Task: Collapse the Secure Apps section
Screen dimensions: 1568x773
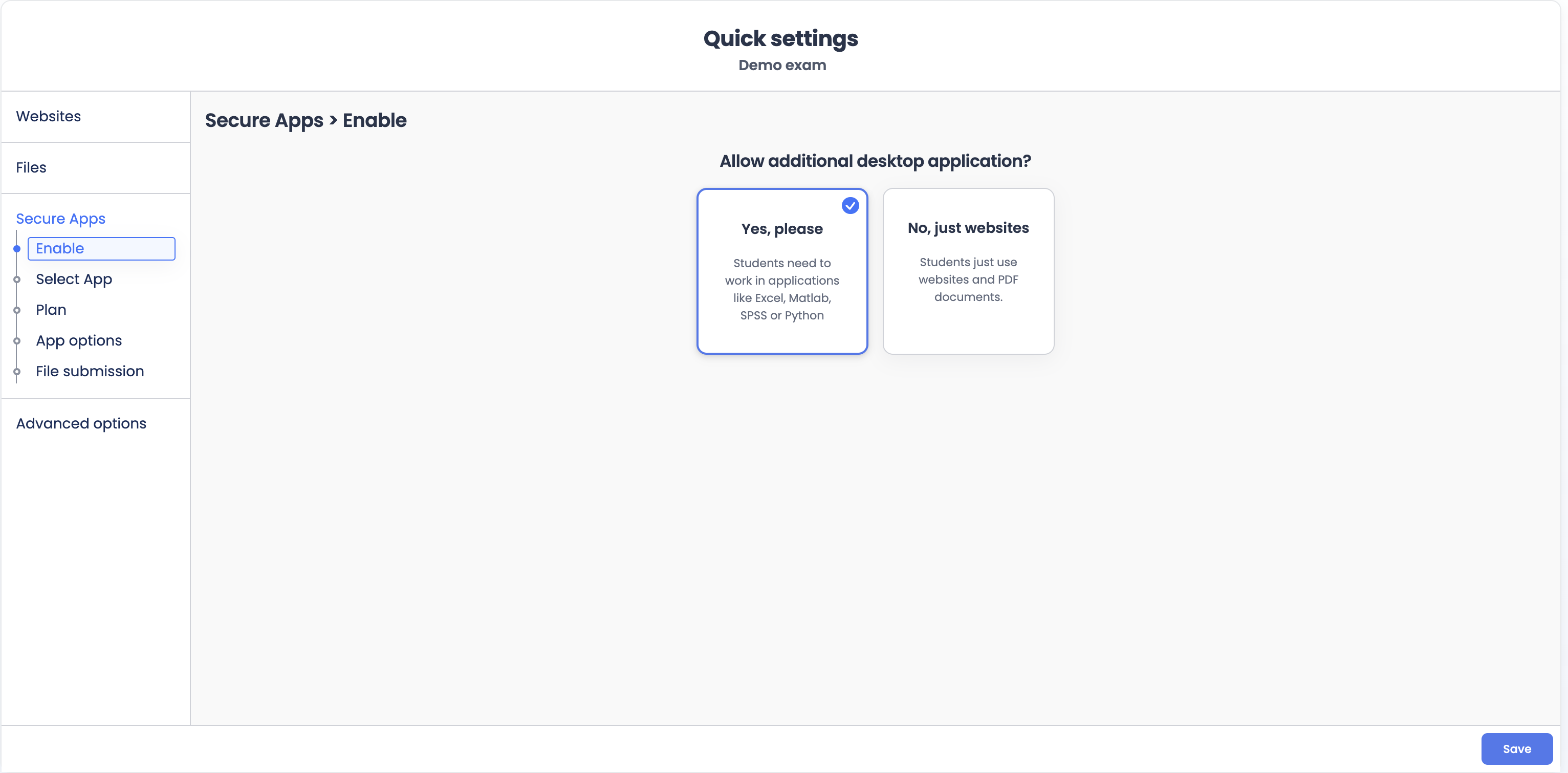Action: coord(60,219)
